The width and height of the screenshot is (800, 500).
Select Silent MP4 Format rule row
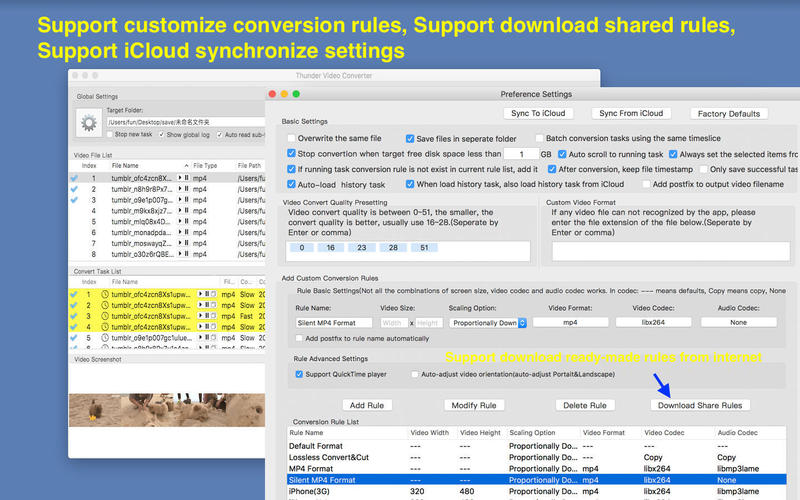[536, 480]
